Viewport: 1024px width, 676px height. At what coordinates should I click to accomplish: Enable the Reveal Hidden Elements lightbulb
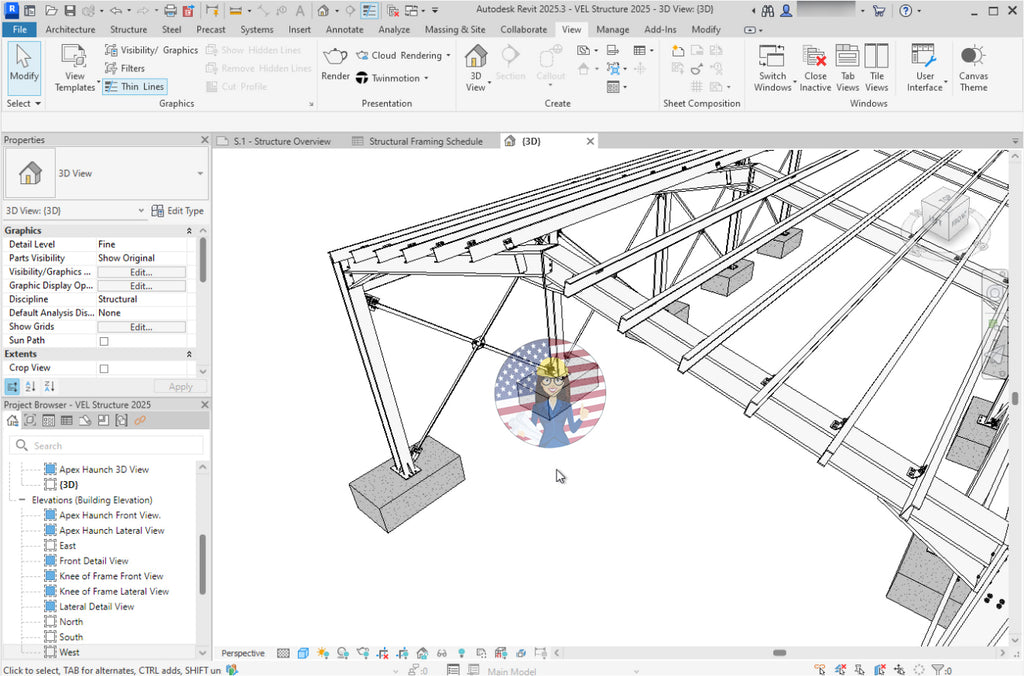(x=462, y=653)
